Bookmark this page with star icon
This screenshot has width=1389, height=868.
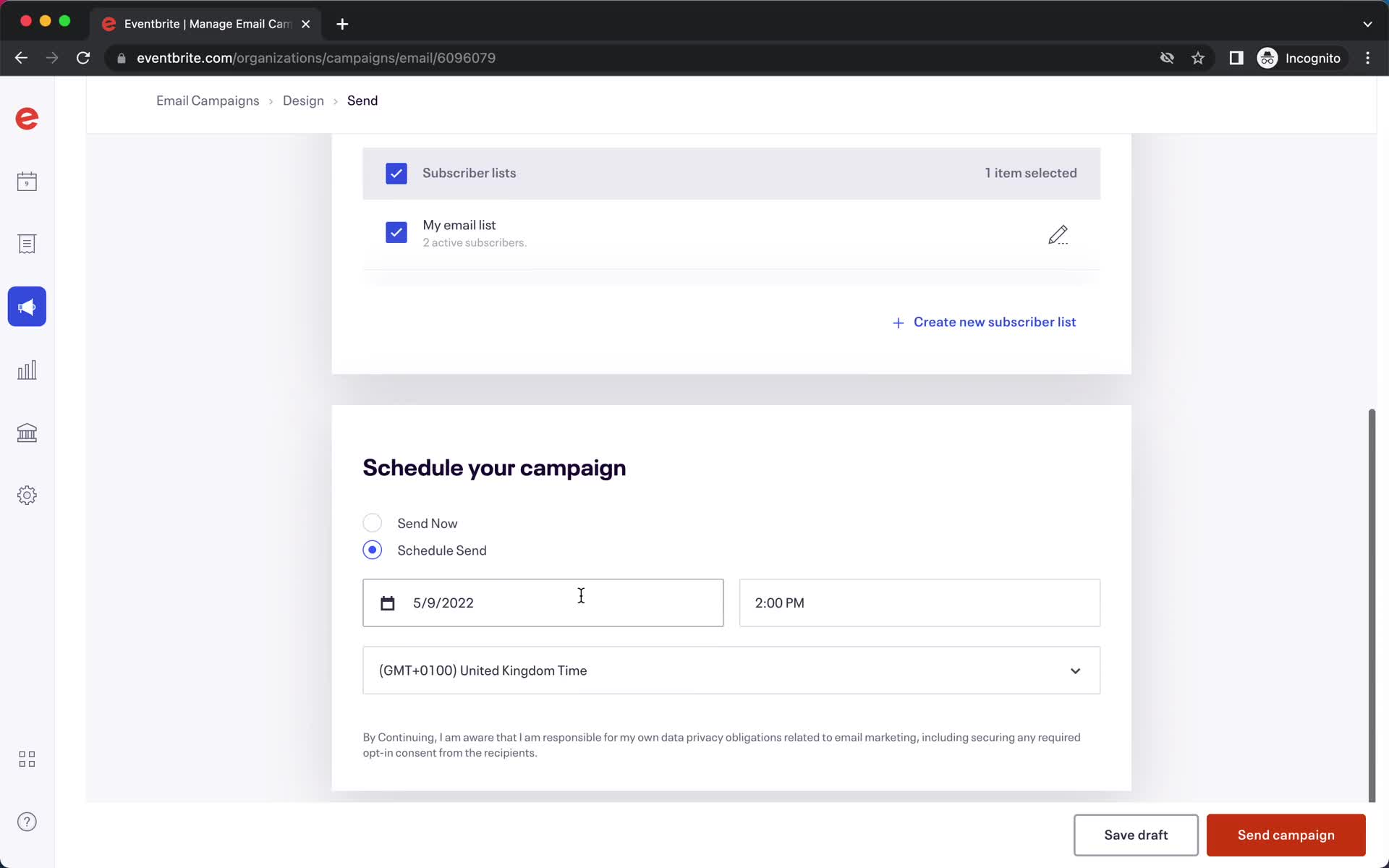tap(1198, 58)
